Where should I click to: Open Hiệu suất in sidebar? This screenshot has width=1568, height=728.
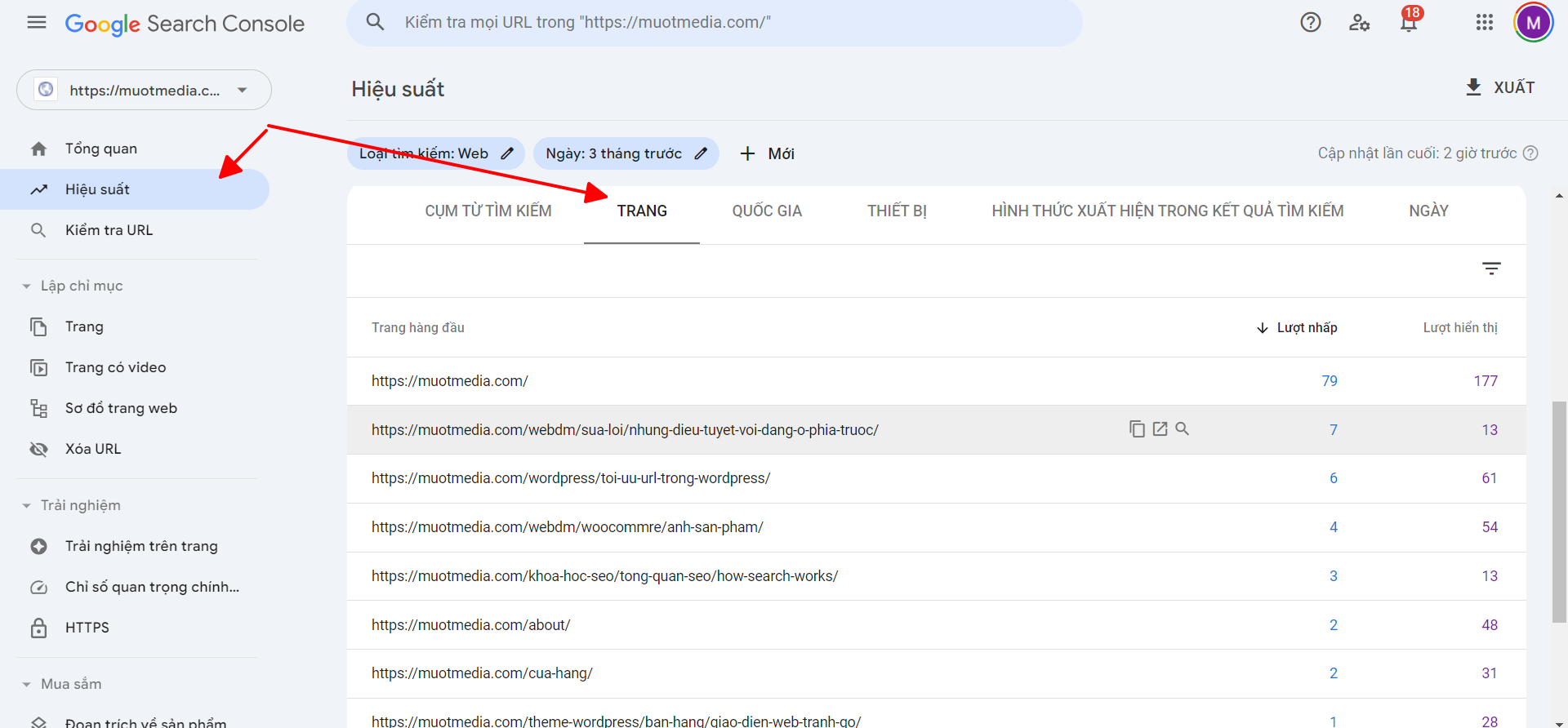tap(135, 189)
